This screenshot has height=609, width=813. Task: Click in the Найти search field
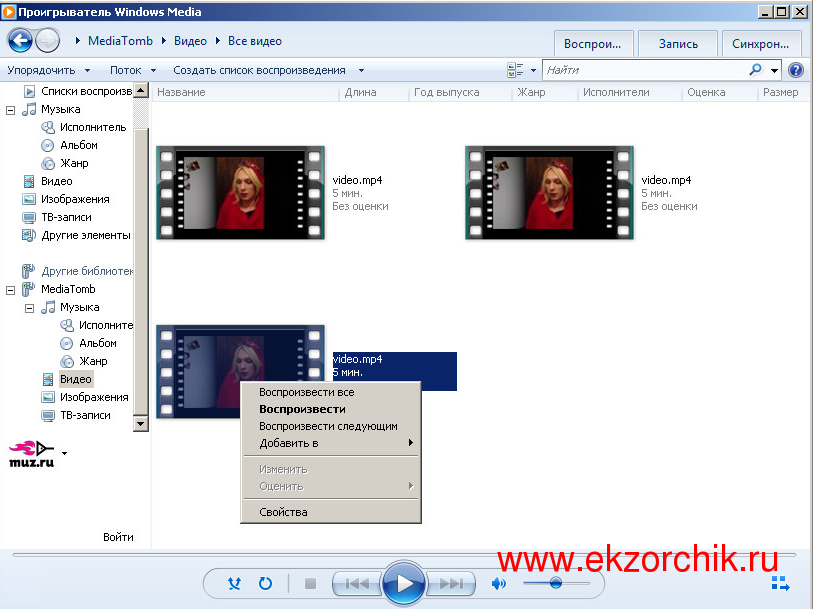coord(646,70)
